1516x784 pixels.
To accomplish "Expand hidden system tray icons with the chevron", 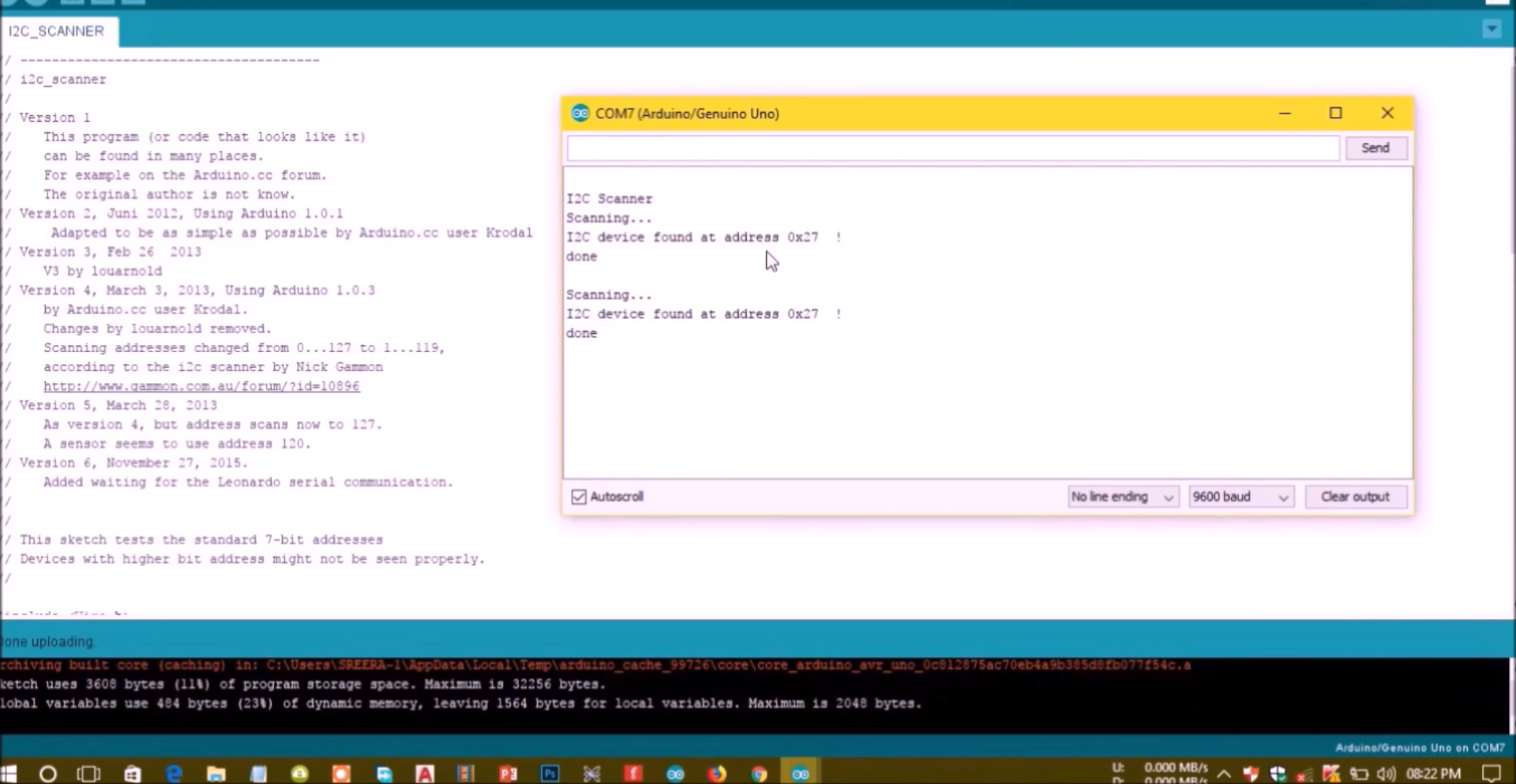I will coord(1224,774).
